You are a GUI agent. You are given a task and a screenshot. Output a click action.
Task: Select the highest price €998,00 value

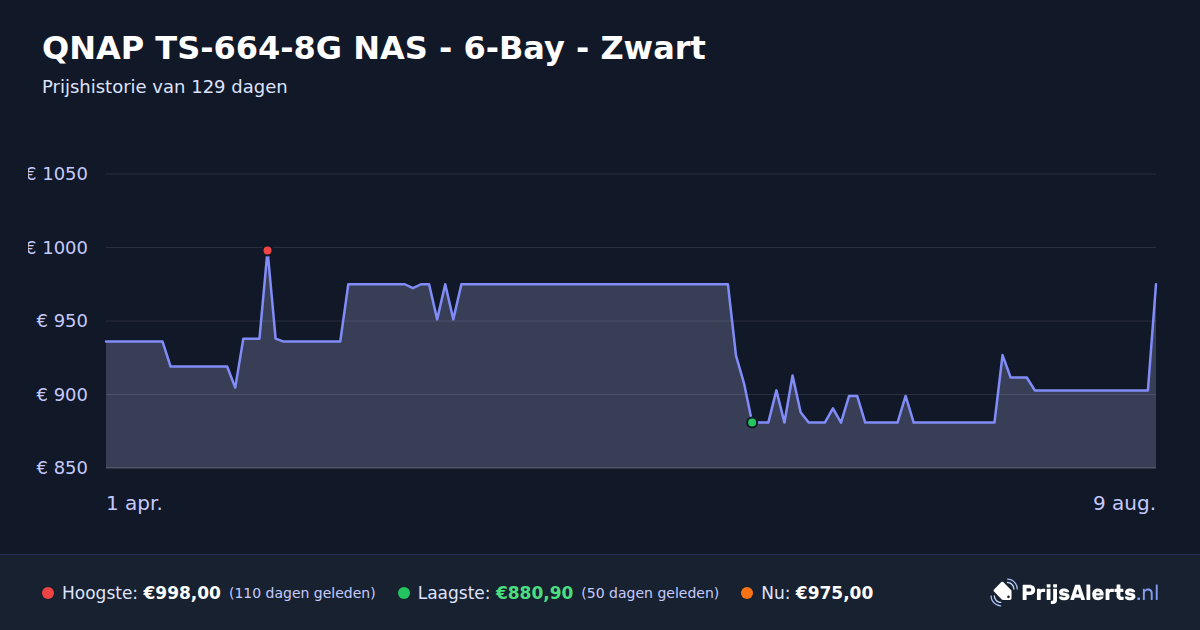click(182, 593)
